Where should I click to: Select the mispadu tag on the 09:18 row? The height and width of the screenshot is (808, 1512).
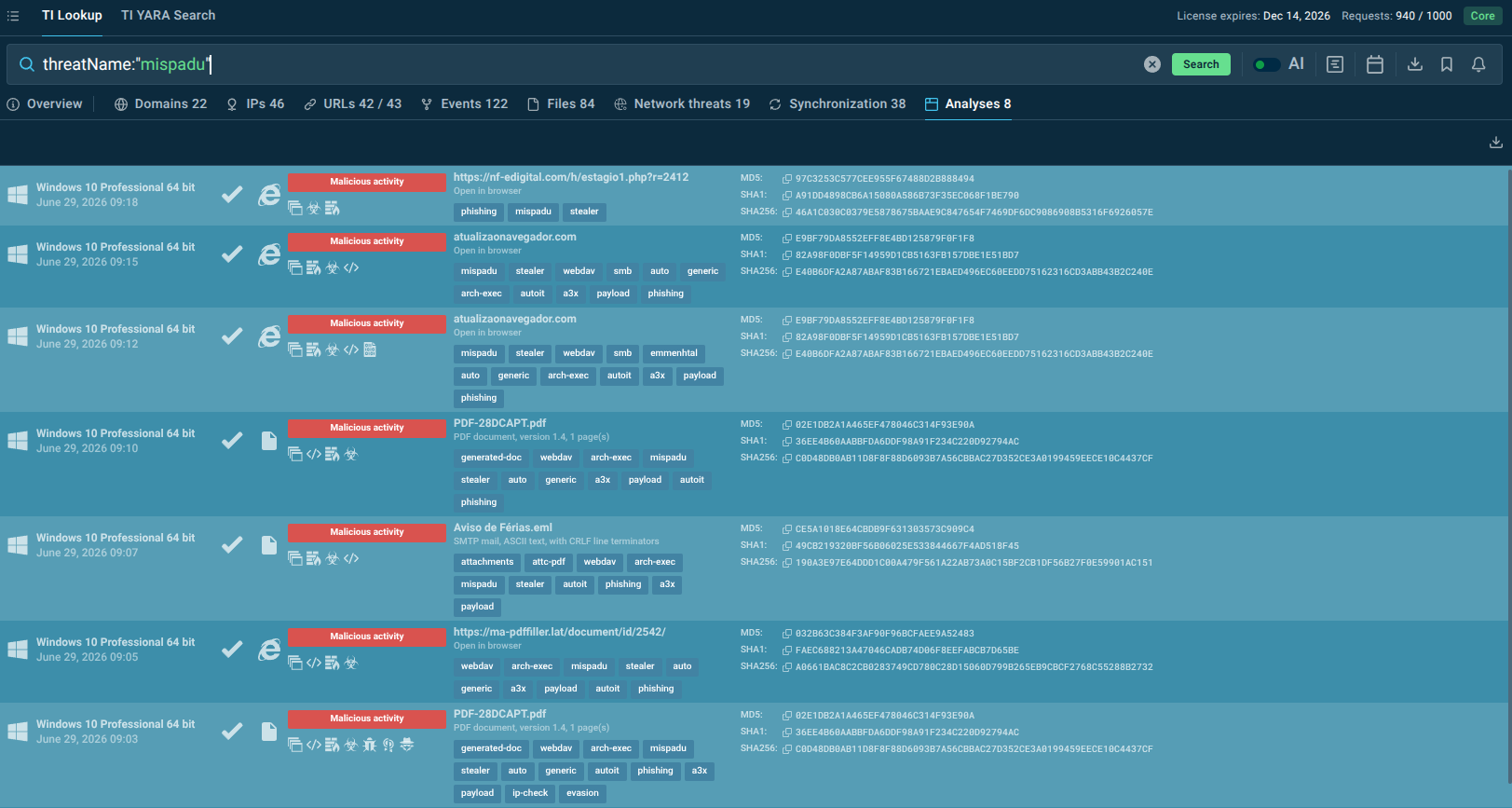[533, 212]
